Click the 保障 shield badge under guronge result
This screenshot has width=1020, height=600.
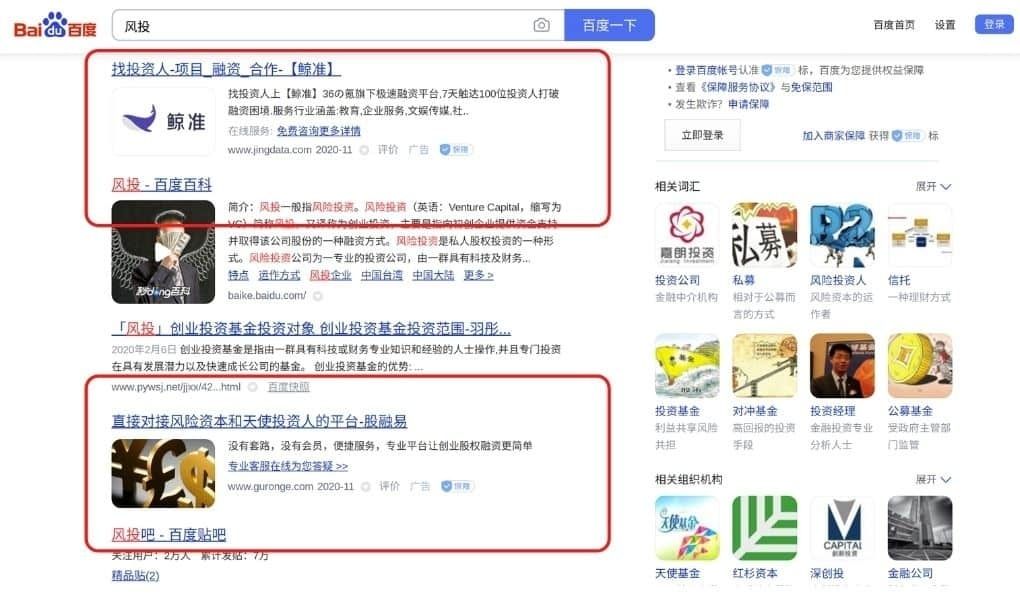click(457, 486)
